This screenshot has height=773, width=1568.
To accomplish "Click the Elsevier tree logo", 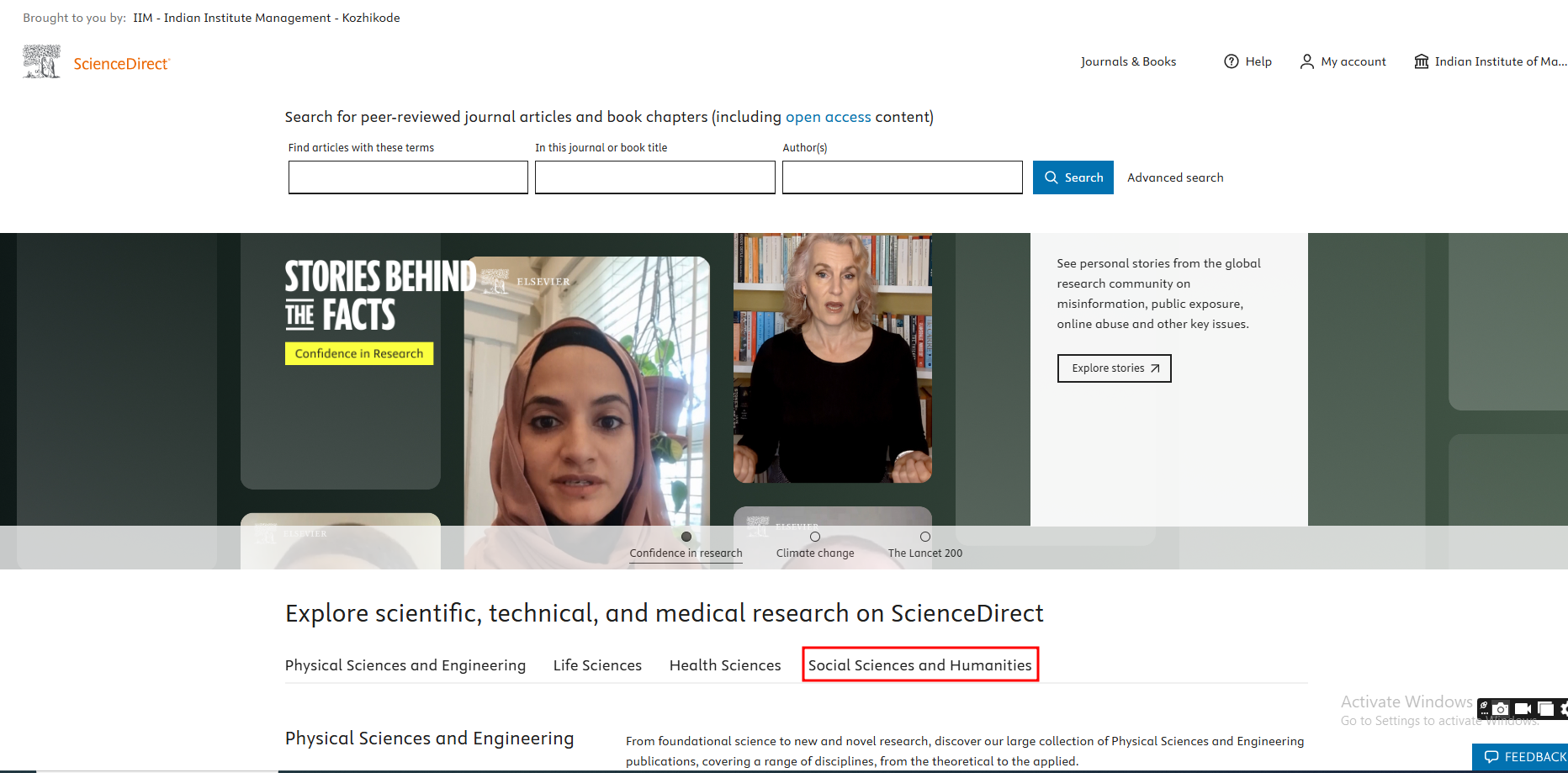I will click(x=41, y=62).
